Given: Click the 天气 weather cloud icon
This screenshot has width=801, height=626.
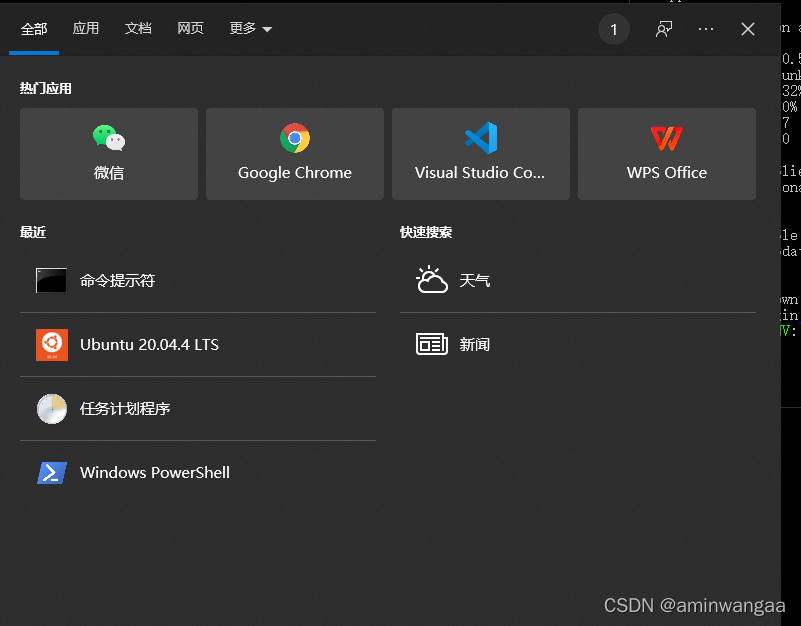Looking at the screenshot, I should click(x=432, y=280).
